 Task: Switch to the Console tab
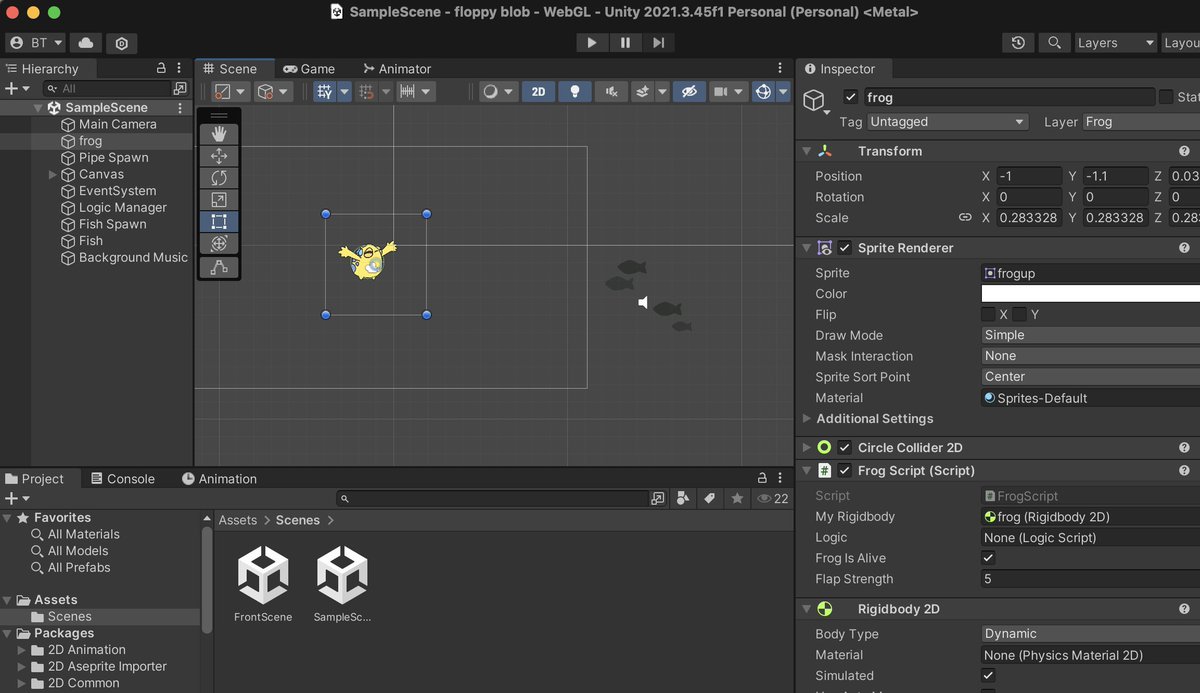click(121, 479)
